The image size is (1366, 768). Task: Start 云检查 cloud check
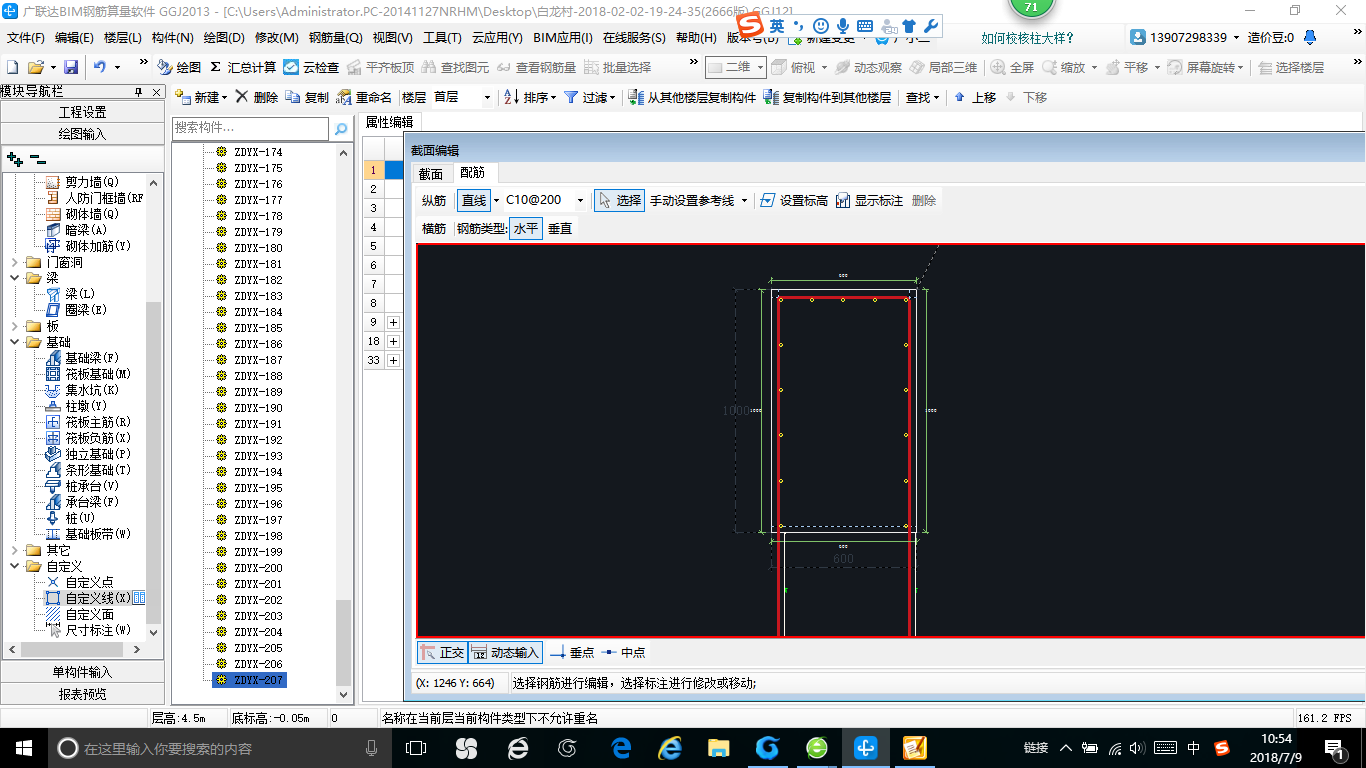point(311,67)
